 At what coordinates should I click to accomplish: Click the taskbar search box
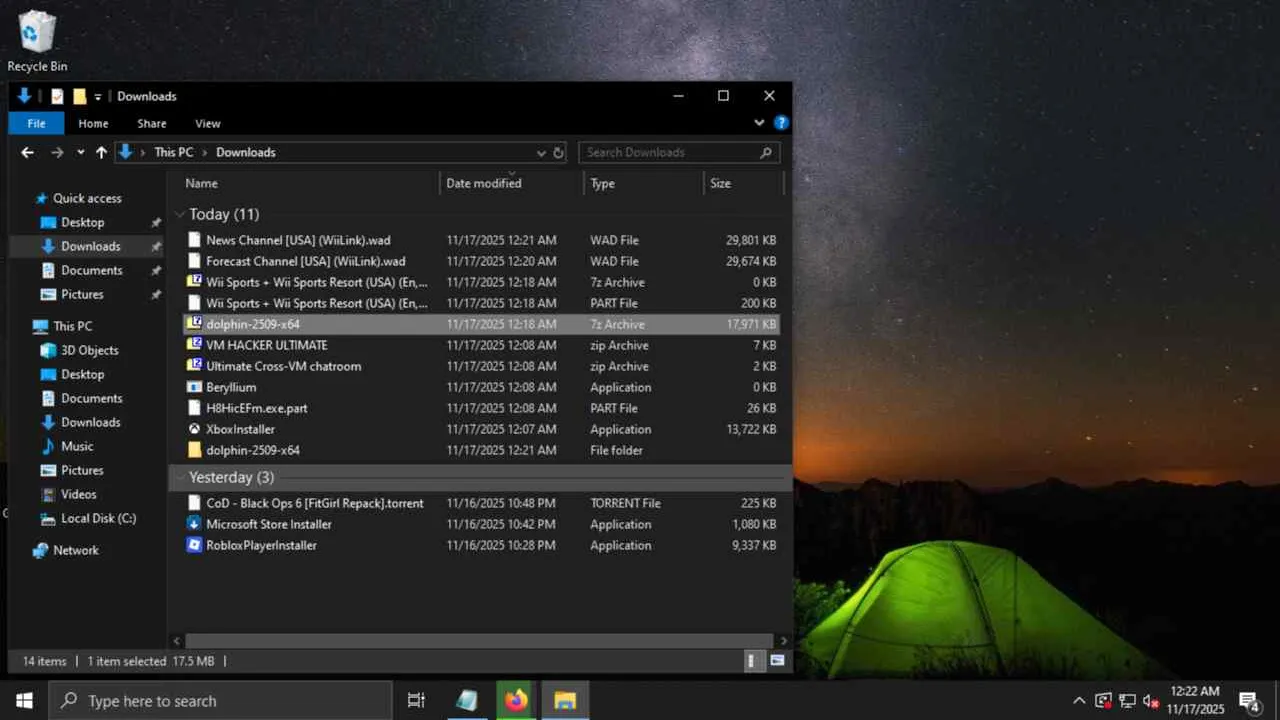click(220, 701)
